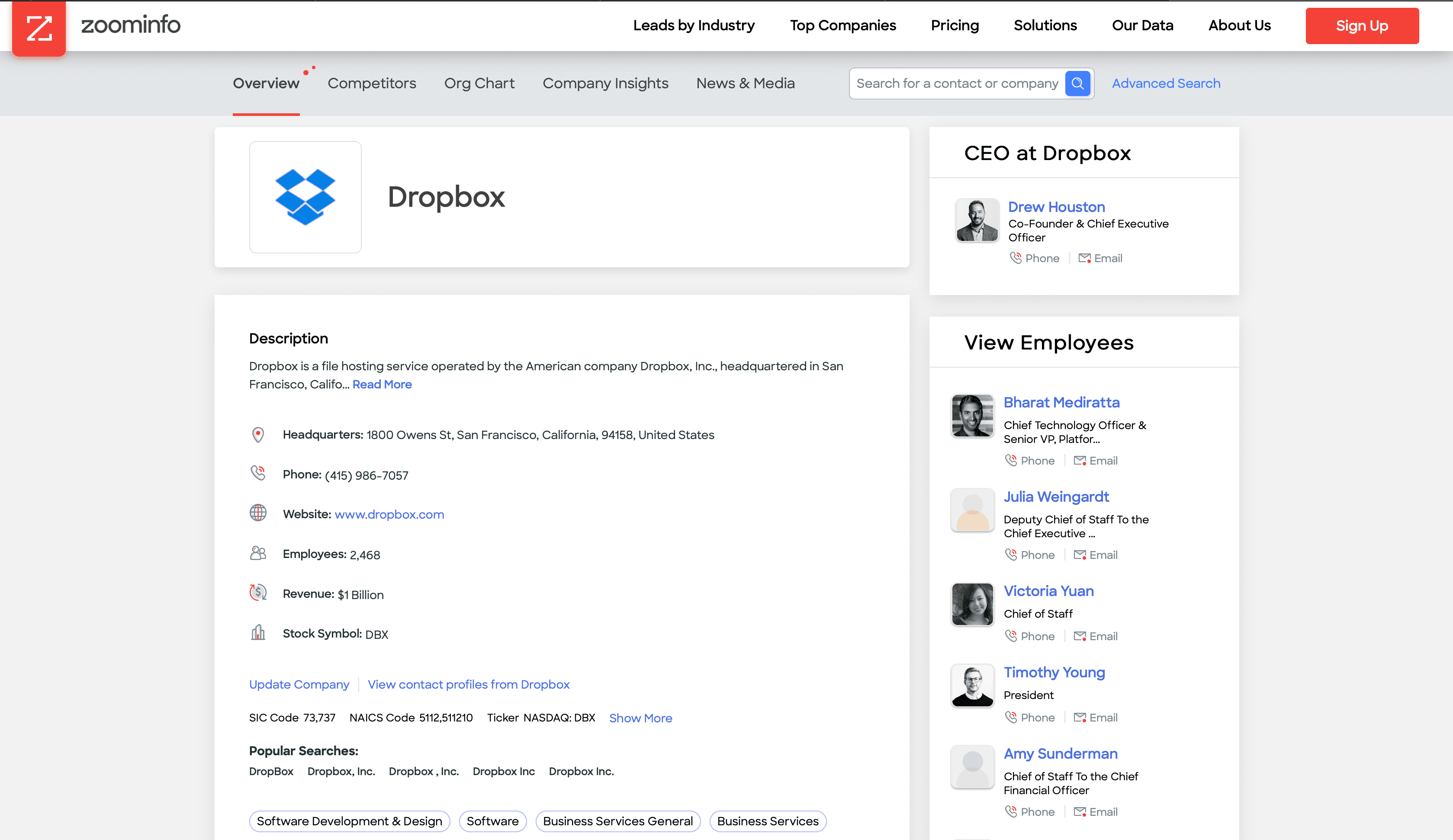Click the blue search magnifier button
1453x840 pixels.
click(1077, 83)
